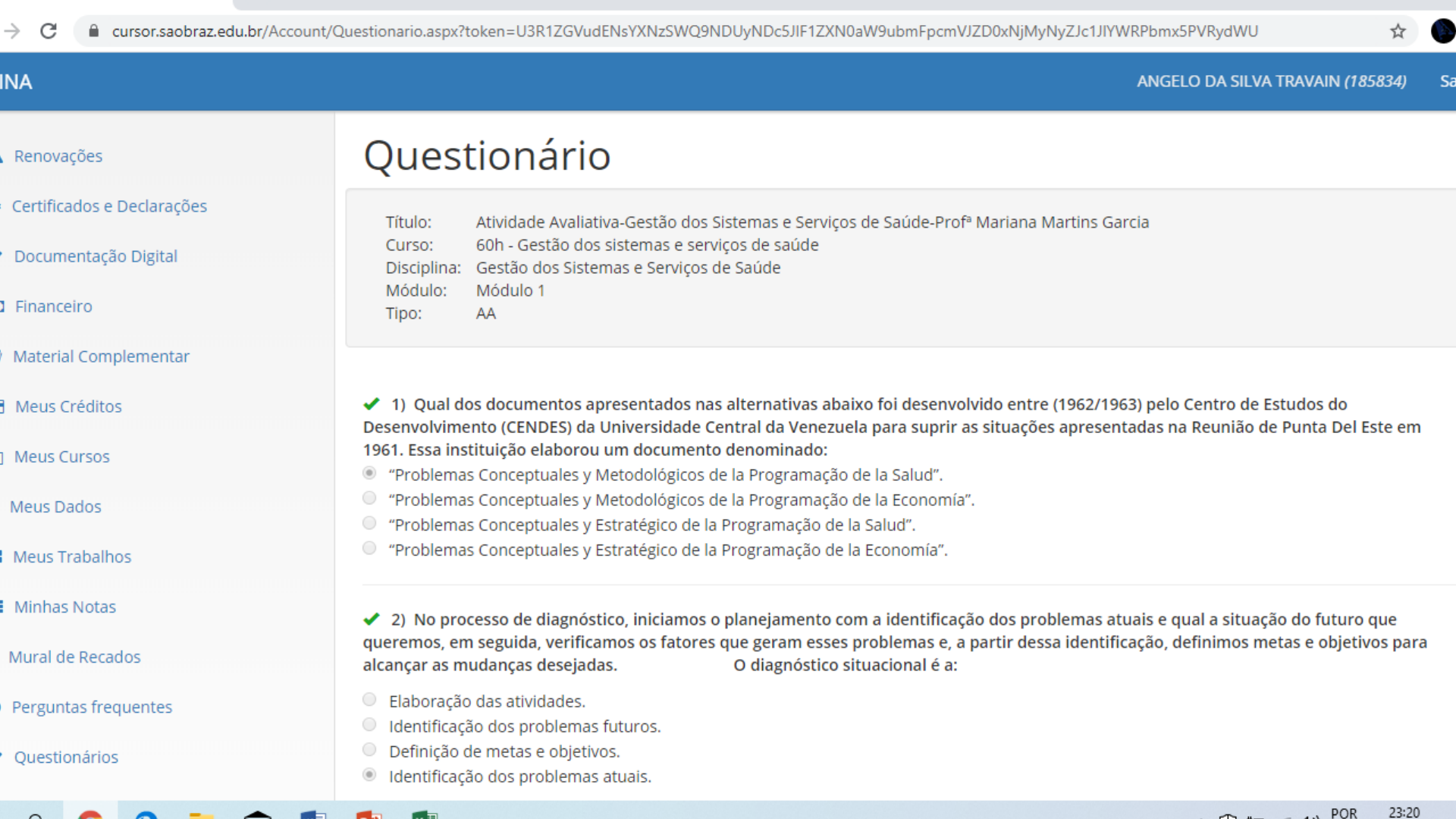Screen dimensions: 1456x819
Task: Go forward using the browser arrow
Action: click(x=12, y=31)
